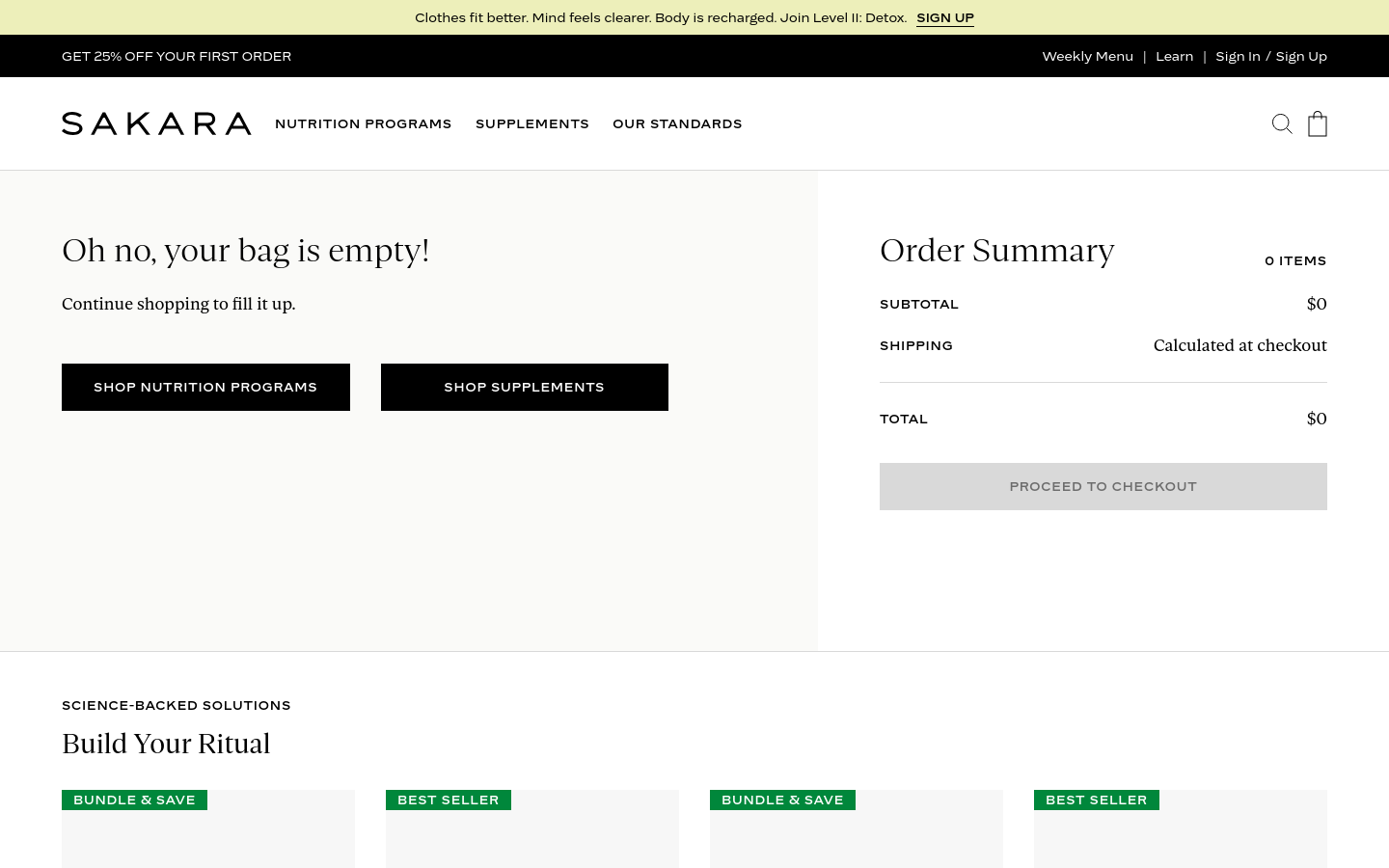1389x868 pixels.
Task: Click the Total label
Action: (x=904, y=419)
